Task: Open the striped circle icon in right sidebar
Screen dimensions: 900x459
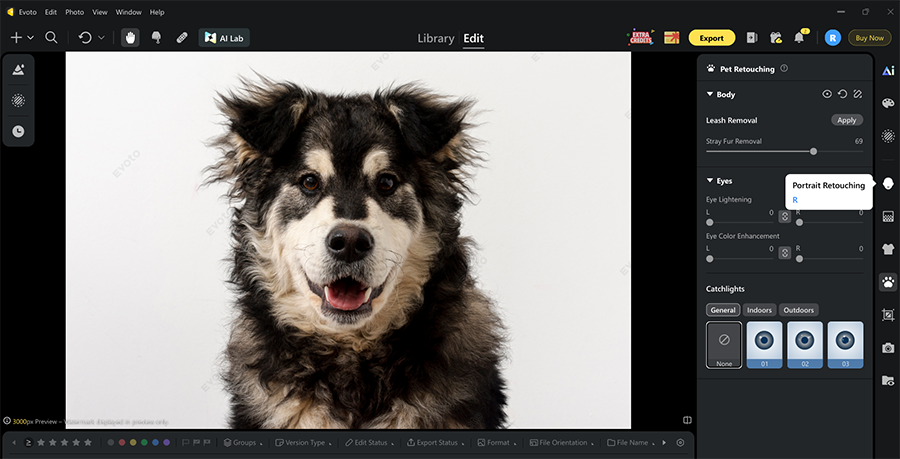Action: tap(888, 136)
